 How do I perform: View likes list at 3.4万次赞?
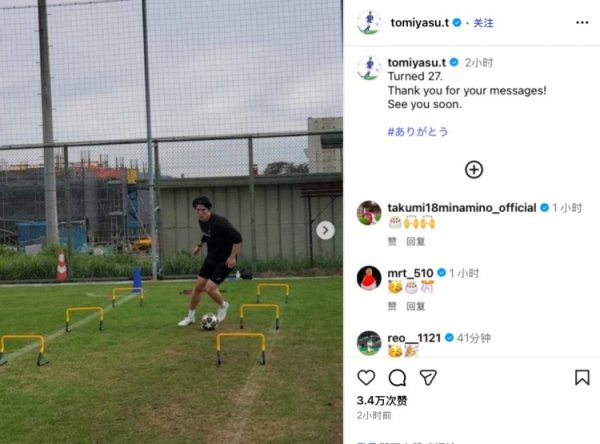pyautogui.click(x=382, y=401)
